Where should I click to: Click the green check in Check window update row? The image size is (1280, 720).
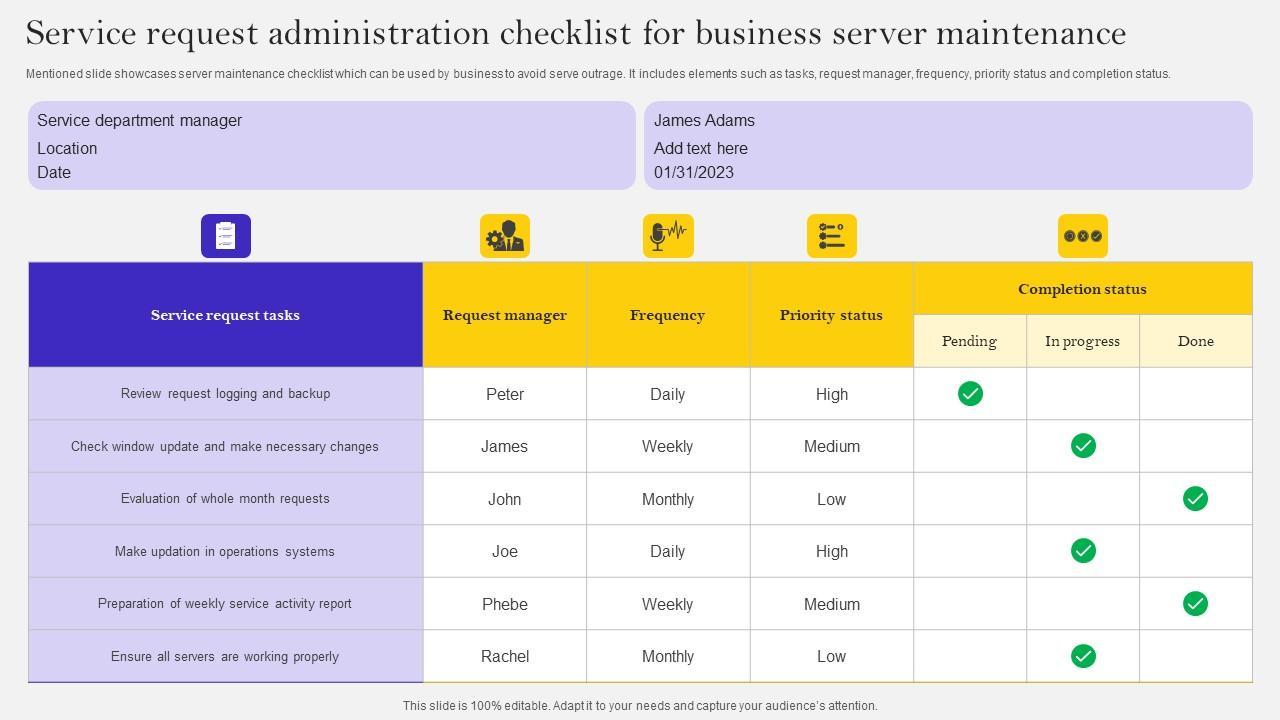click(x=1083, y=446)
